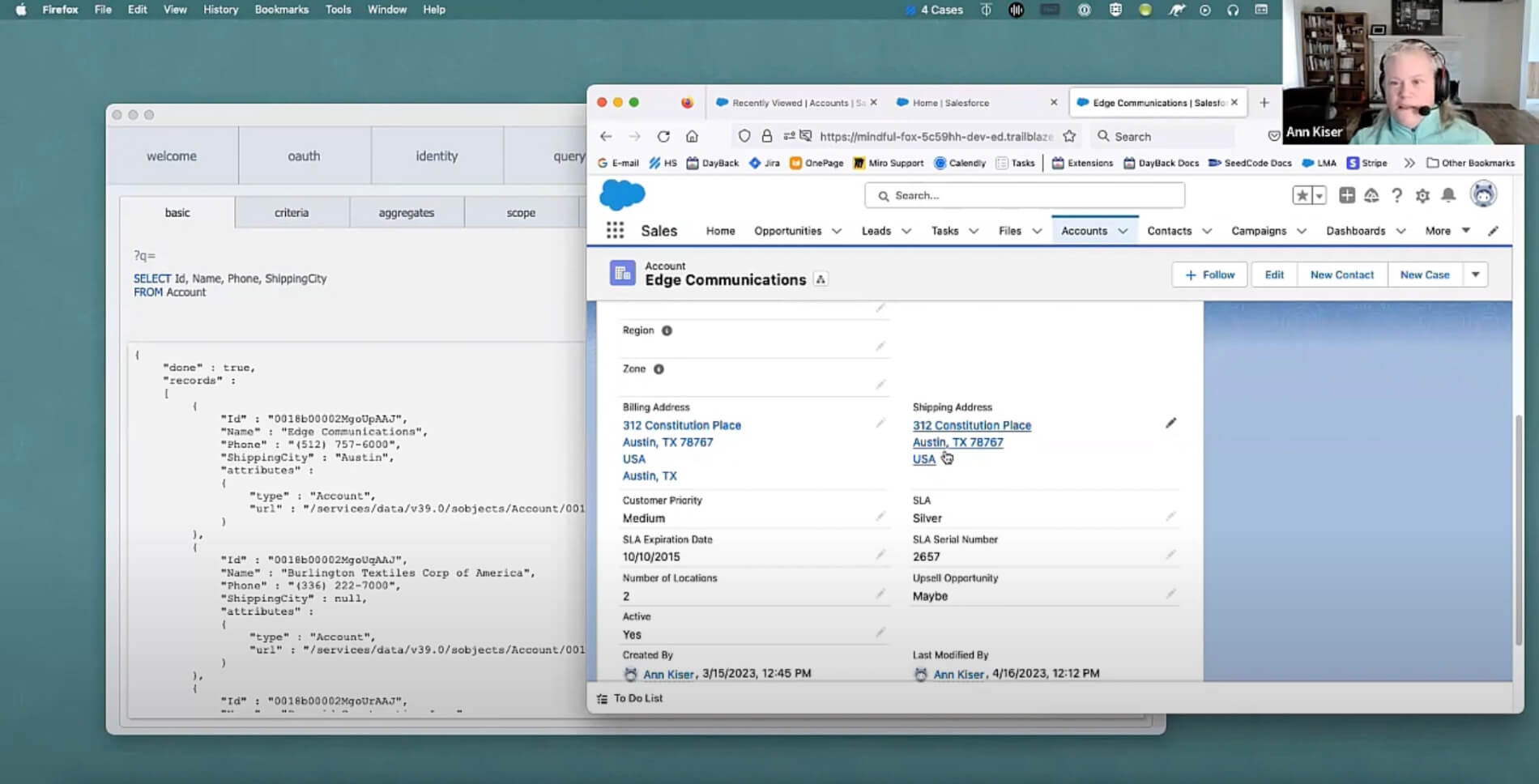Open the Salesforce Help question mark

click(1396, 195)
